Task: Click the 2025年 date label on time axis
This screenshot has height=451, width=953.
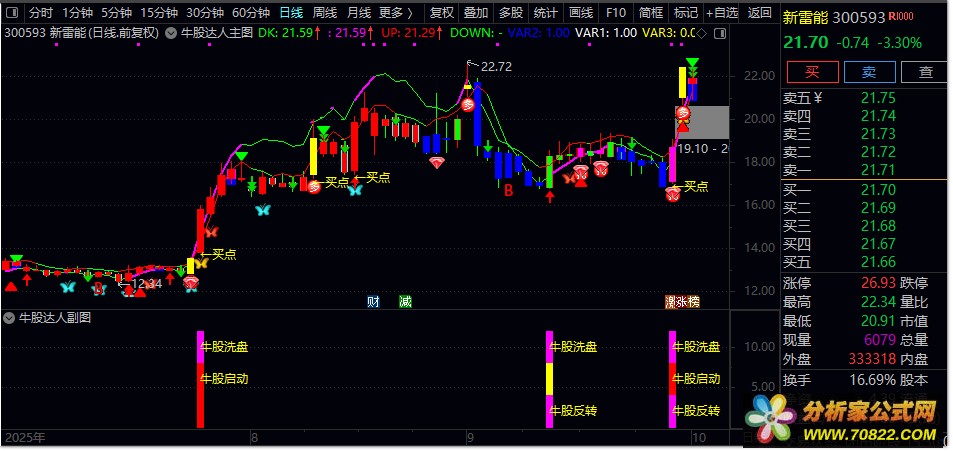Action: [x=24, y=438]
